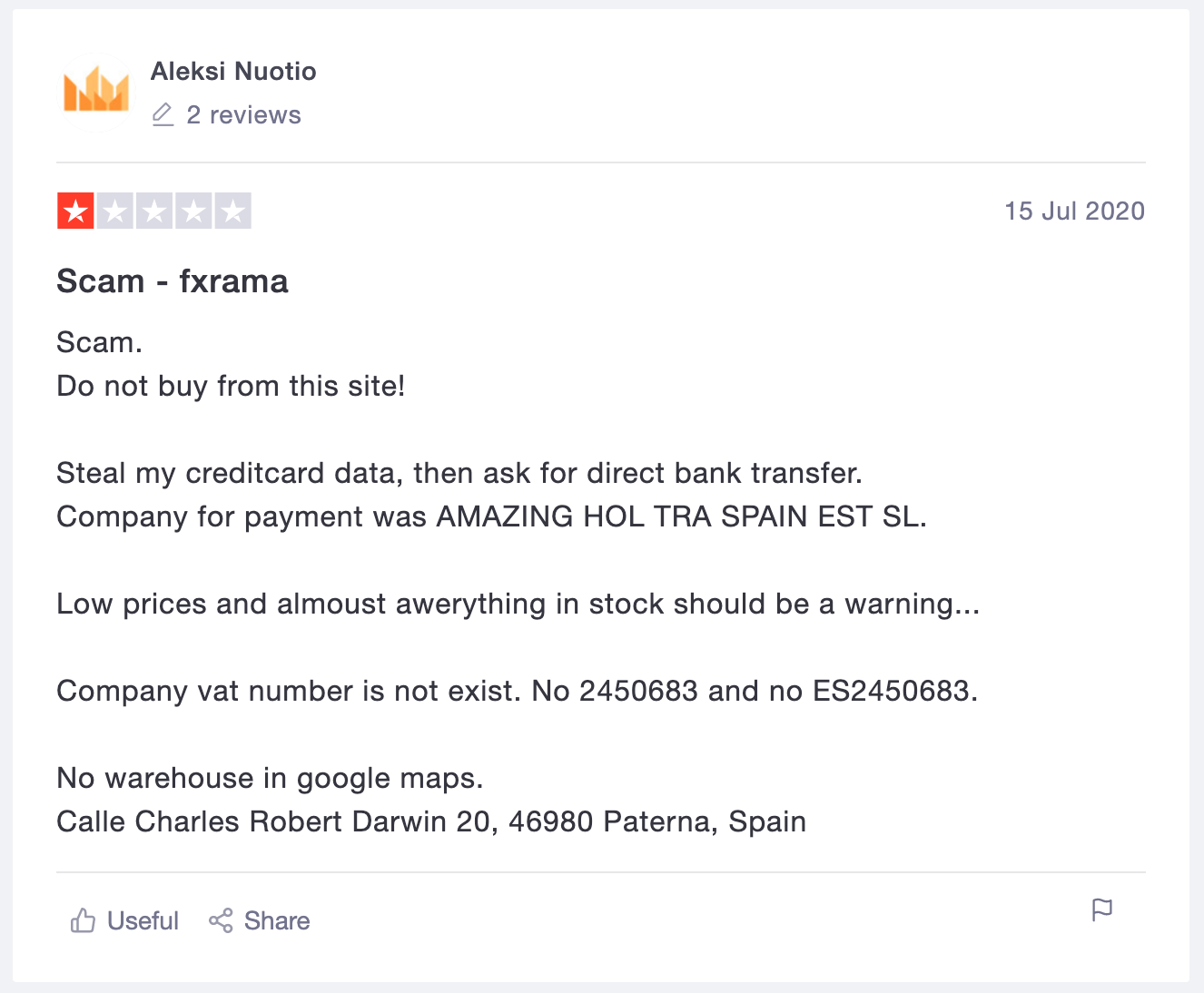The height and width of the screenshot is (993, 1204).
Task: View the reviewer's "2 reviews" text
Action: pyautogui.click(x=243, y=115)
